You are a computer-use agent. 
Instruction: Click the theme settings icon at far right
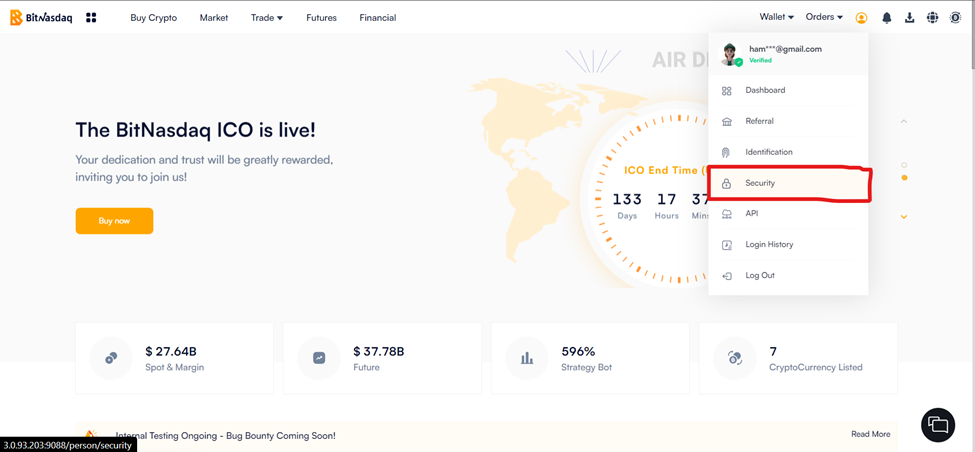(x=955, y=17)
